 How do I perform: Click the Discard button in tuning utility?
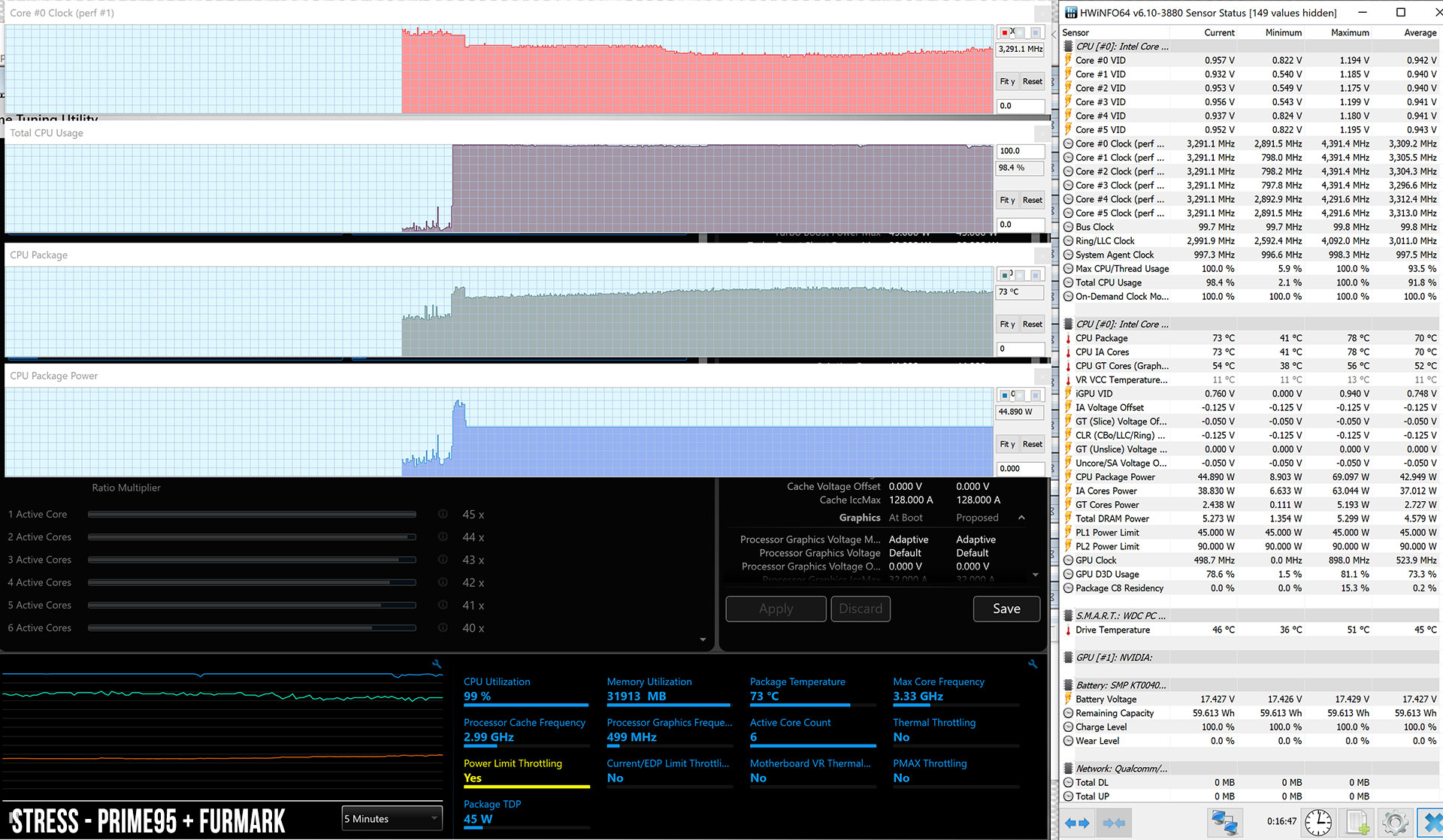pos(858,608)
